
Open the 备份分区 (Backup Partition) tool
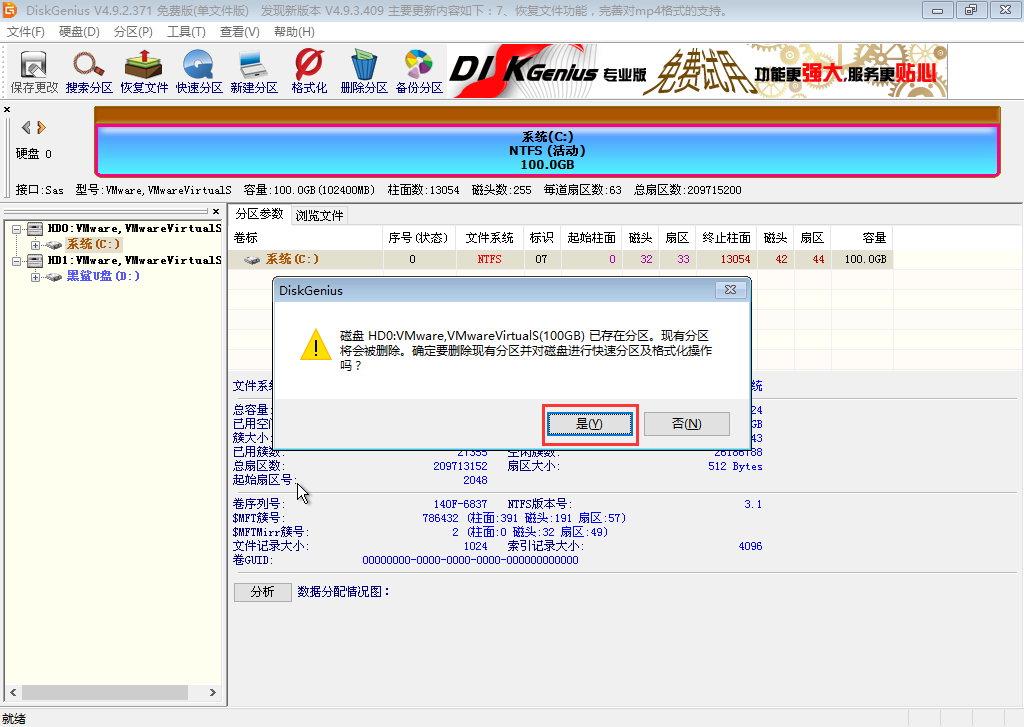(x=419, y=70)
